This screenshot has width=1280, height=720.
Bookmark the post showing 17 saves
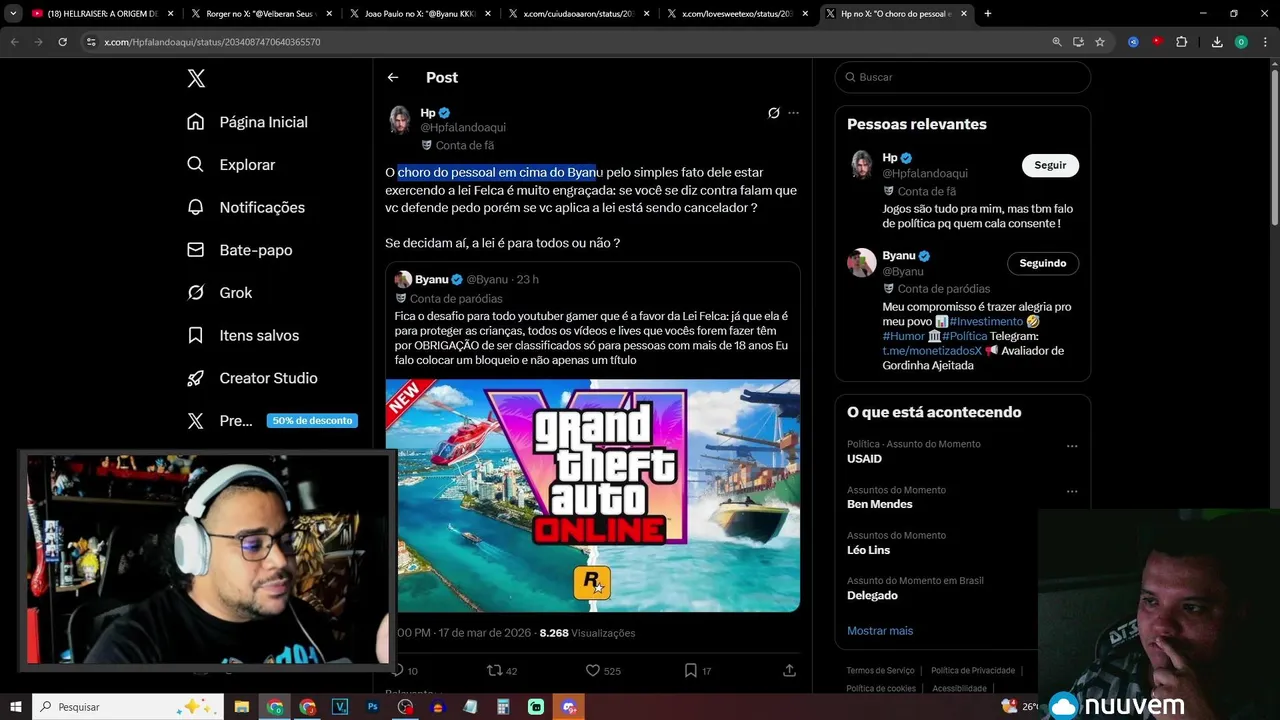690,671
